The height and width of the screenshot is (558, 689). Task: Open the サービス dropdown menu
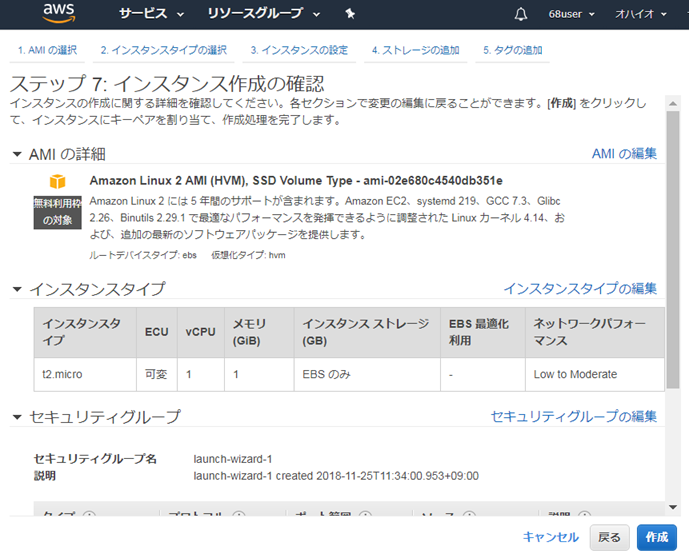click(x=151, y=14)
